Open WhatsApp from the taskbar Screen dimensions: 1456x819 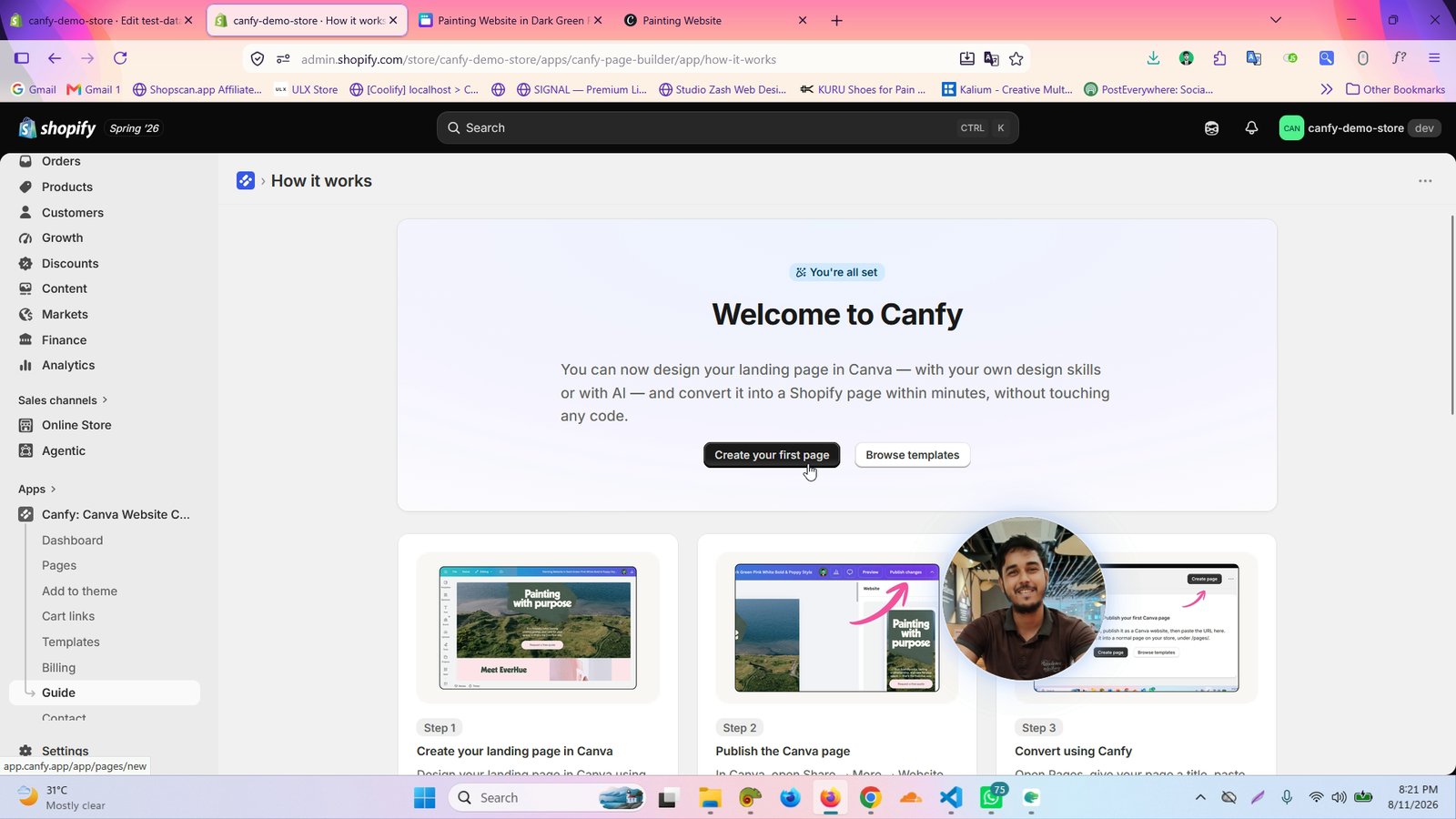coord(991,798)
